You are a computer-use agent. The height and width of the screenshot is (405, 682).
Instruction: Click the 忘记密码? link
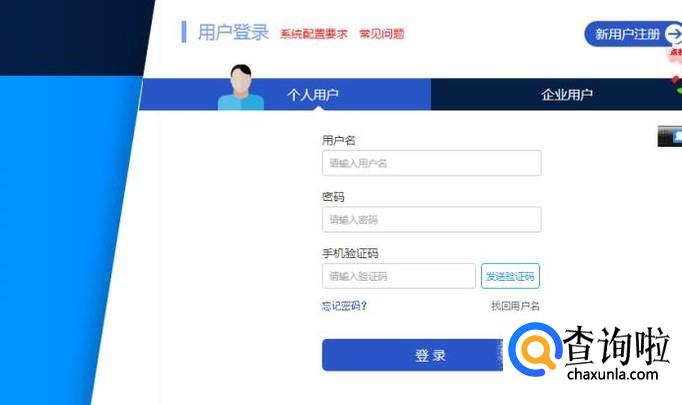coord(344,306)
